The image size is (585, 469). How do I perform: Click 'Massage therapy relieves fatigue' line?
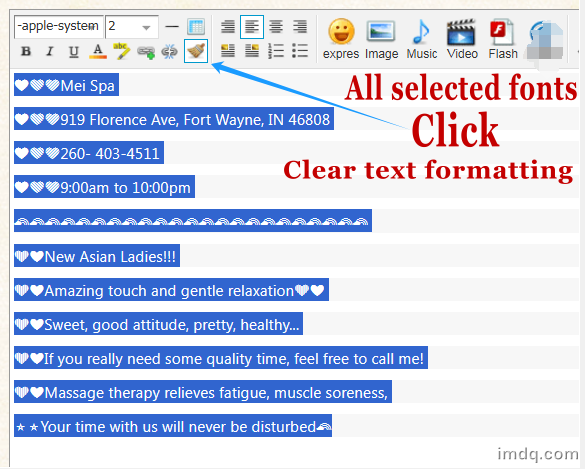203,391
